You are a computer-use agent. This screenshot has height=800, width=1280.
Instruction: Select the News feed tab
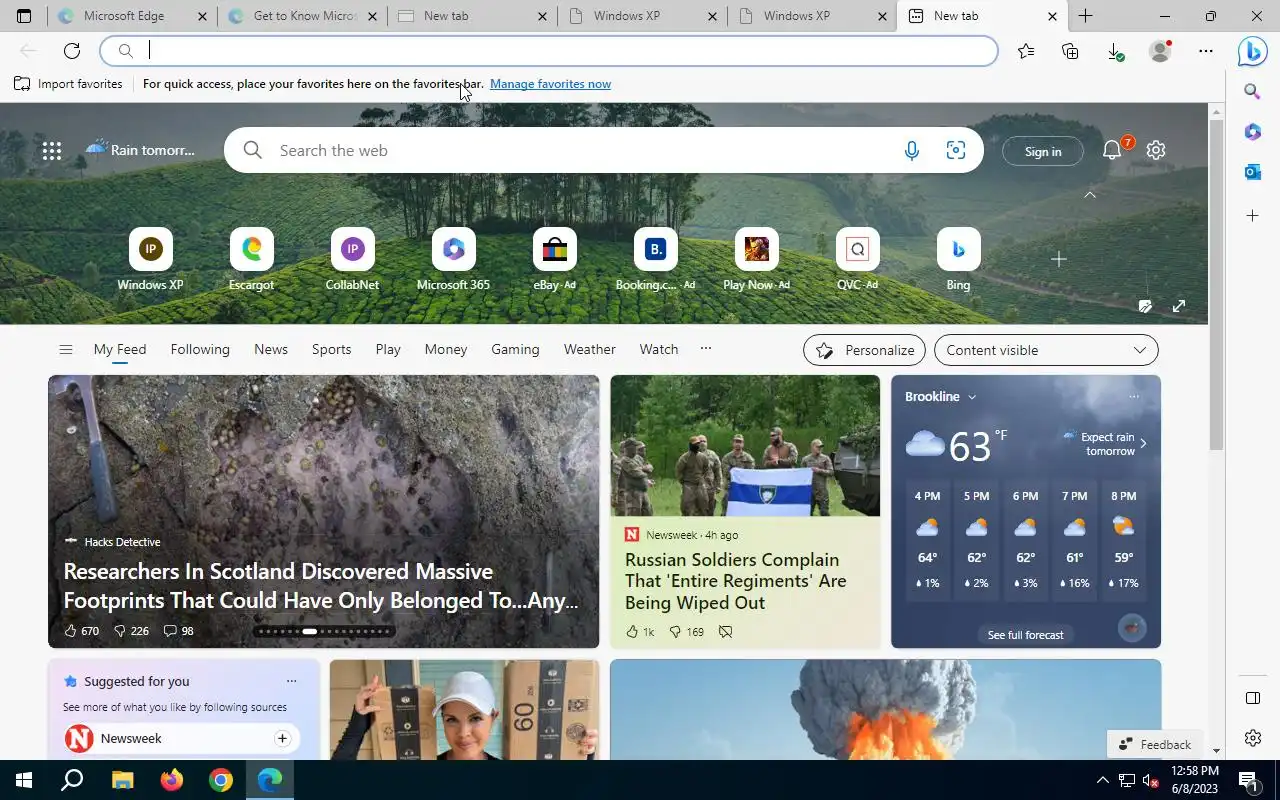tap(271, 349)
